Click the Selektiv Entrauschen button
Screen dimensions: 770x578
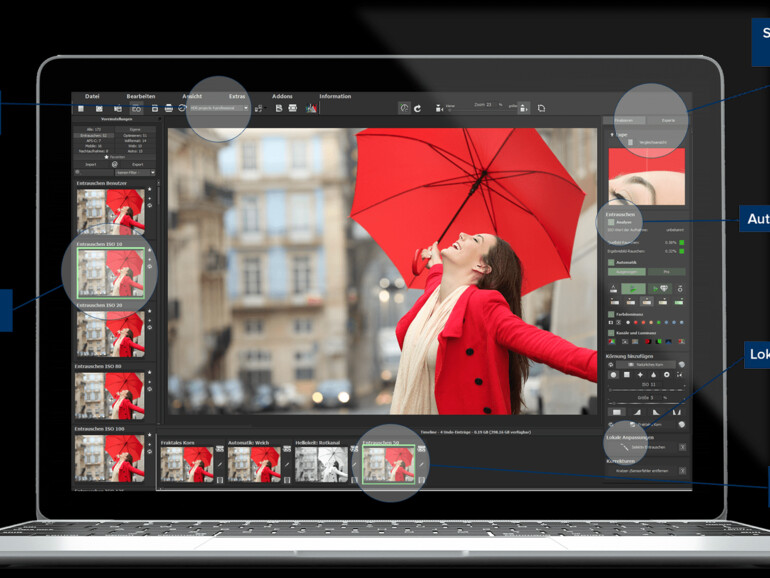click(x=643, y=447)
